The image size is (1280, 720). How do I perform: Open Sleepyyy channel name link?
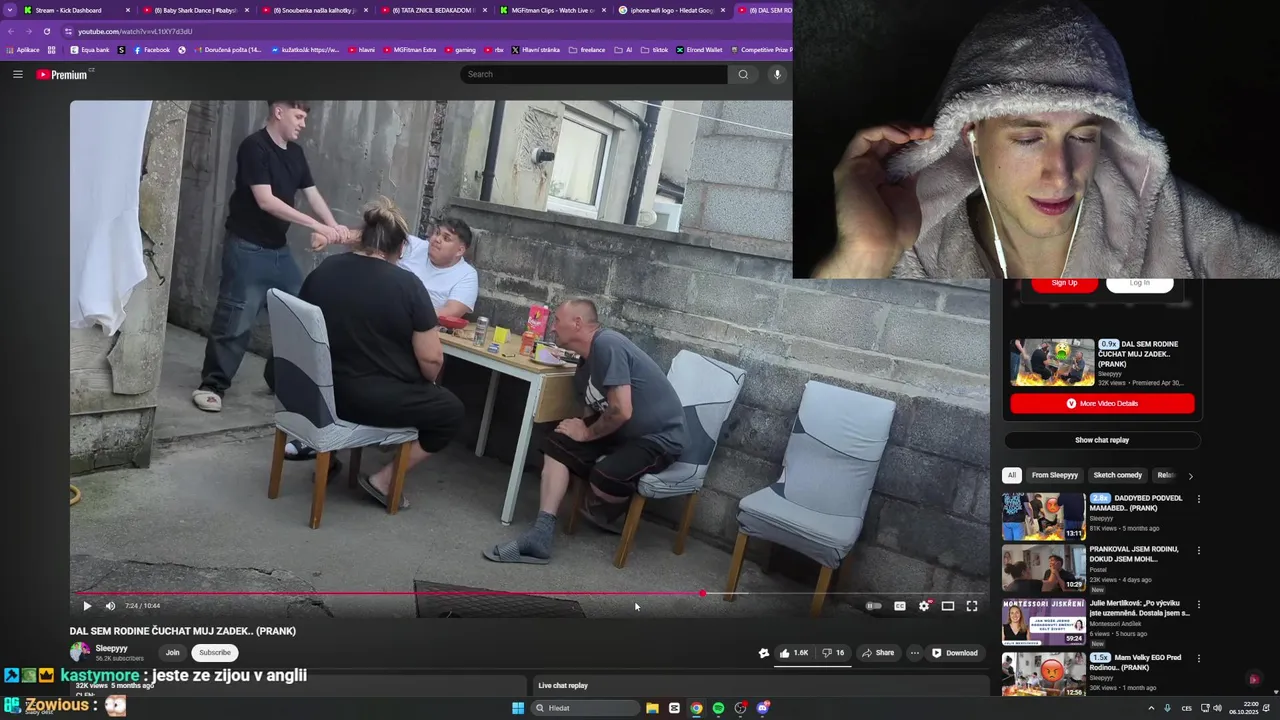111,648
